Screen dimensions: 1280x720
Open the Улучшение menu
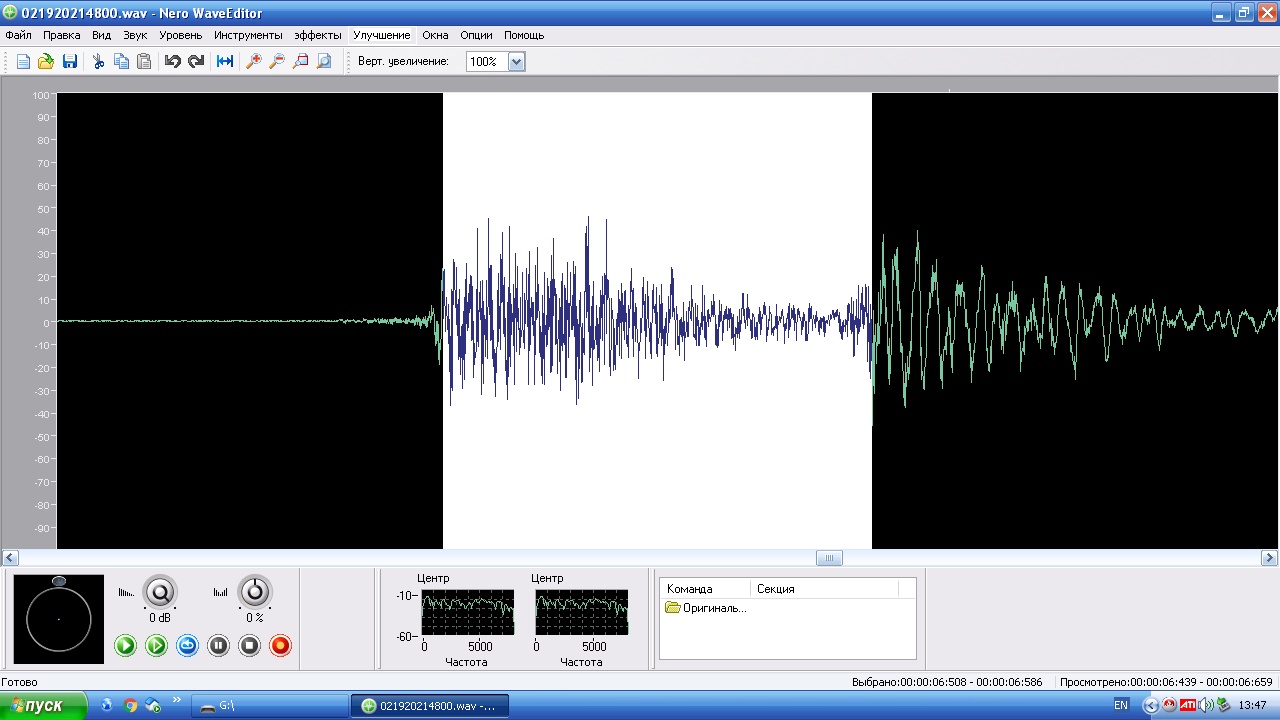381,35
